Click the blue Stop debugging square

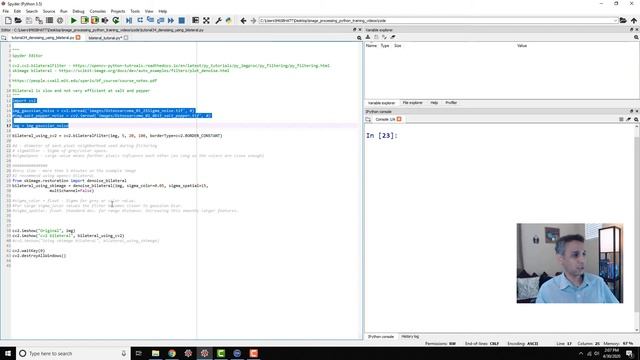(x=182, y=20)
